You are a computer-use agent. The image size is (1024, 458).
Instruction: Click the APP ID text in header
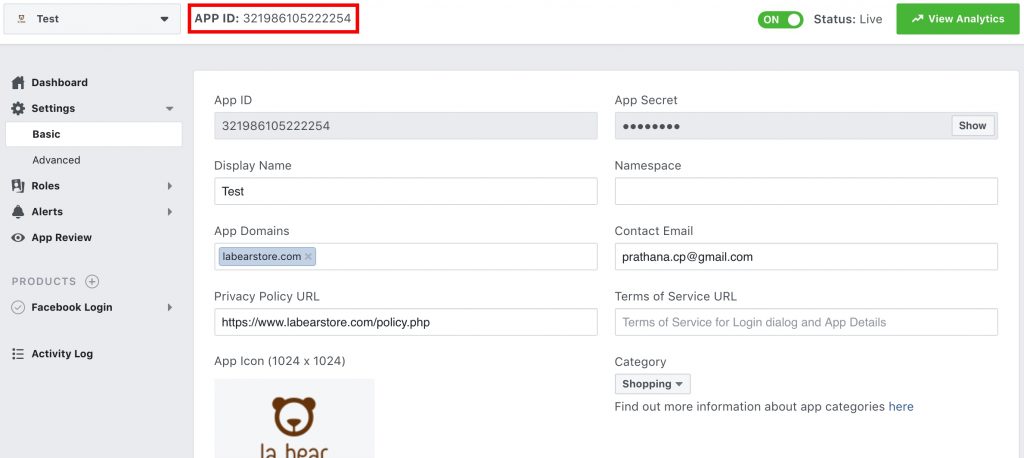[273, 19]
